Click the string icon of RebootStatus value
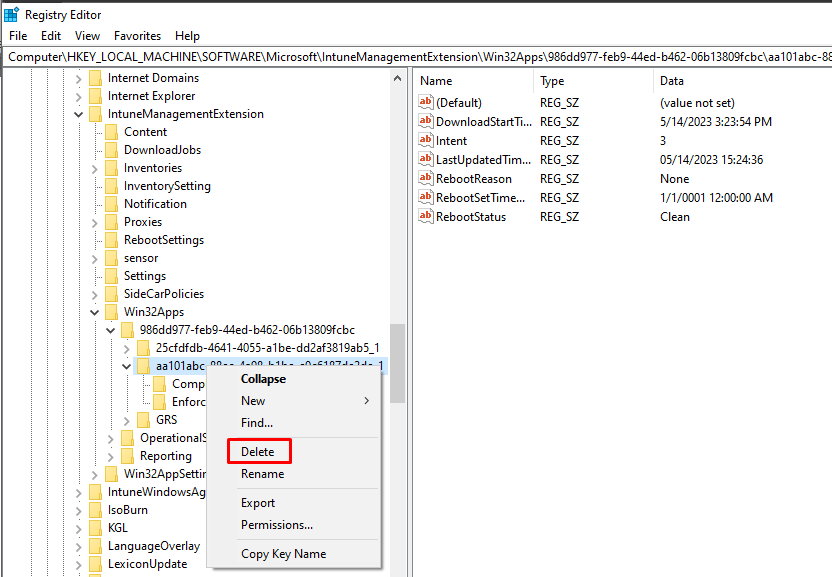Screen dimensions: 832x577 coord(426,217)
